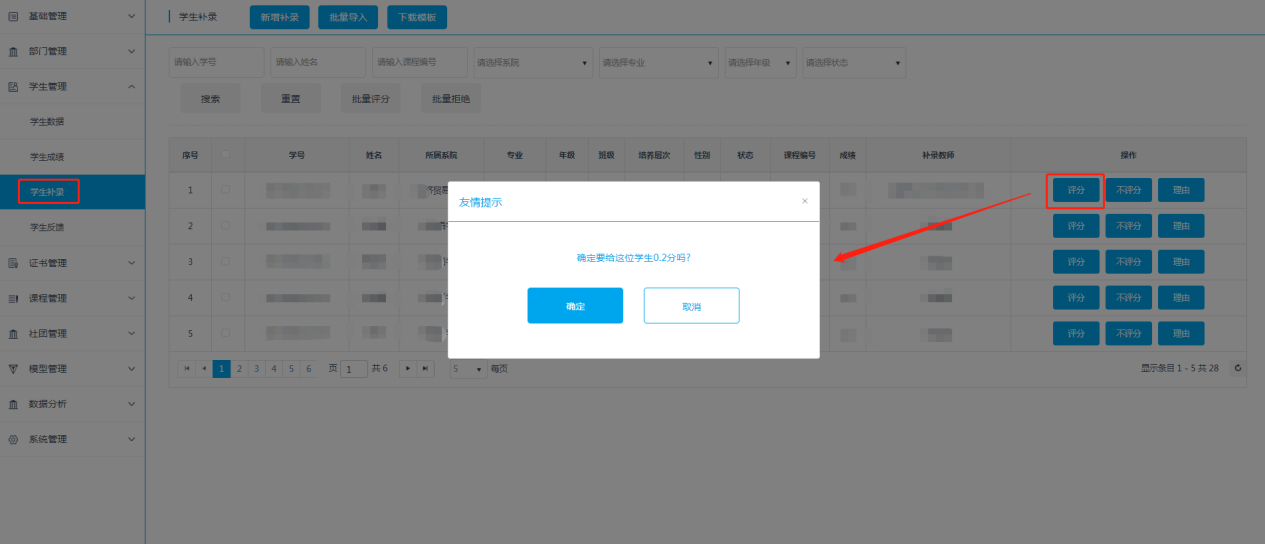Screen dimensions: 1265x544
Task: Focus the 请输入课程编号 input field
Action: (420, 62)
